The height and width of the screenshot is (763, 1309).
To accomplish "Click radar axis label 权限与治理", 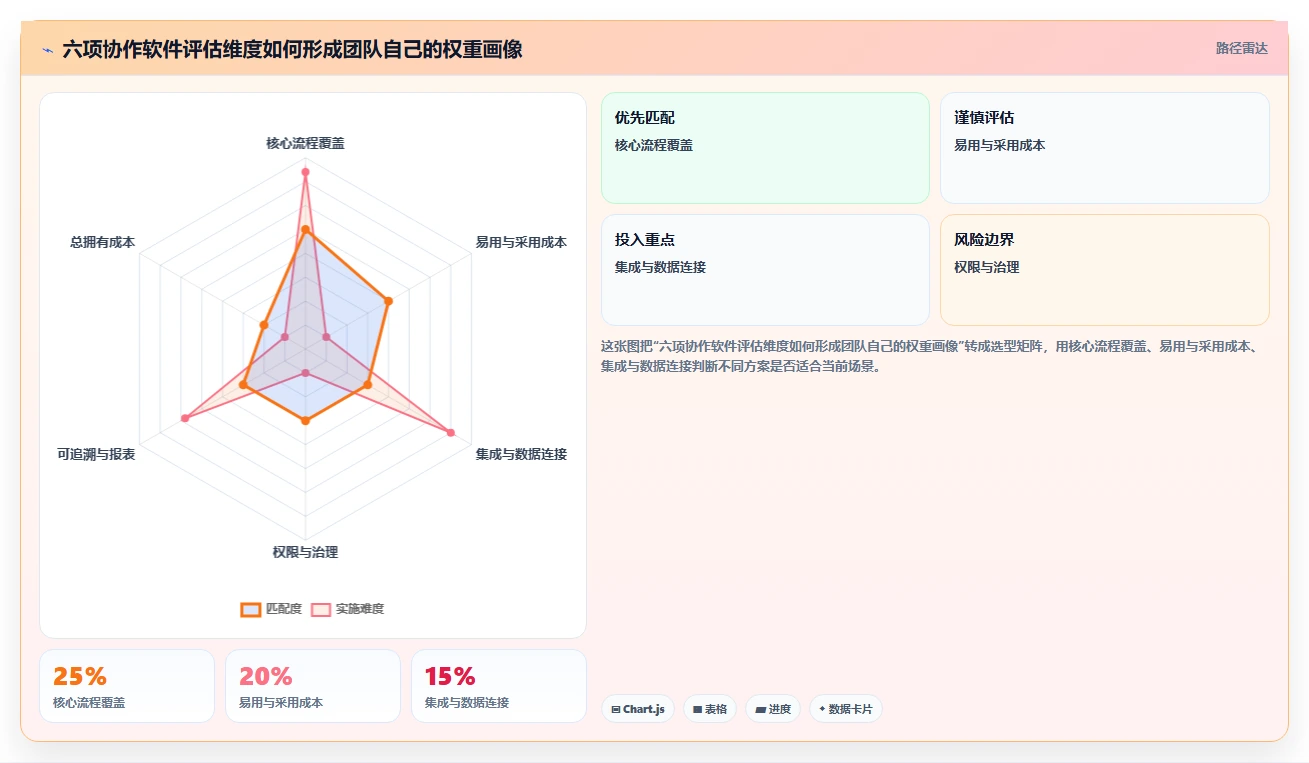I will [x=305, y=552].
